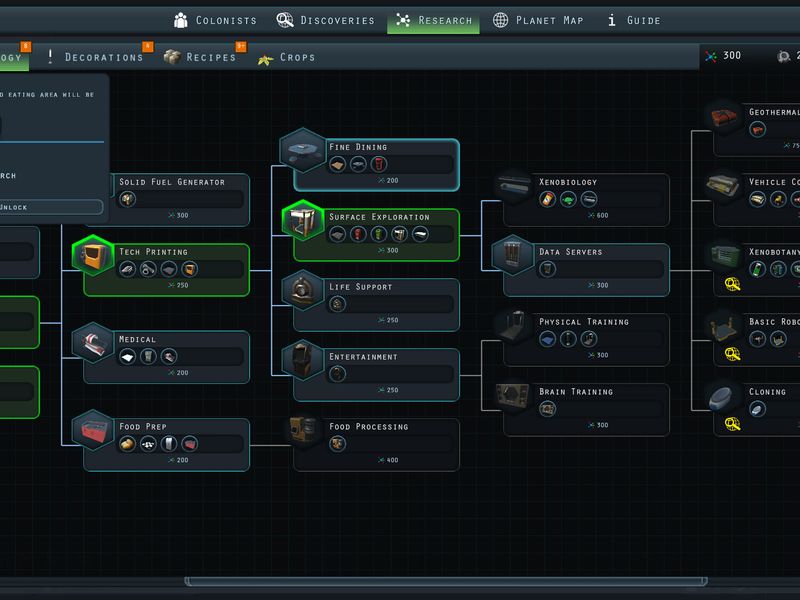The width and height of the screenshot is (800, 600).
Task: Click the green creature item in Xenobiology
Action: pyautogui.click(x=568, y=199)
